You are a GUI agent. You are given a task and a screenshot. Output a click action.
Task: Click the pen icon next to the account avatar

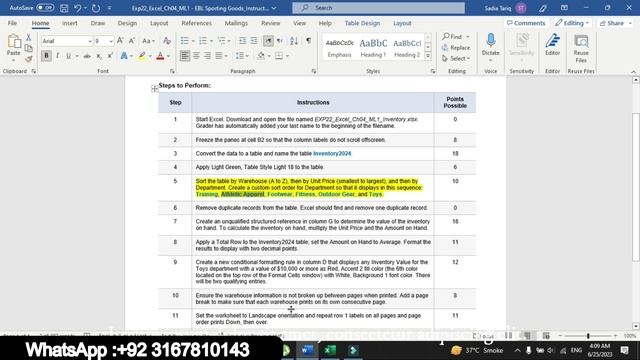click(x=542, y=8)
